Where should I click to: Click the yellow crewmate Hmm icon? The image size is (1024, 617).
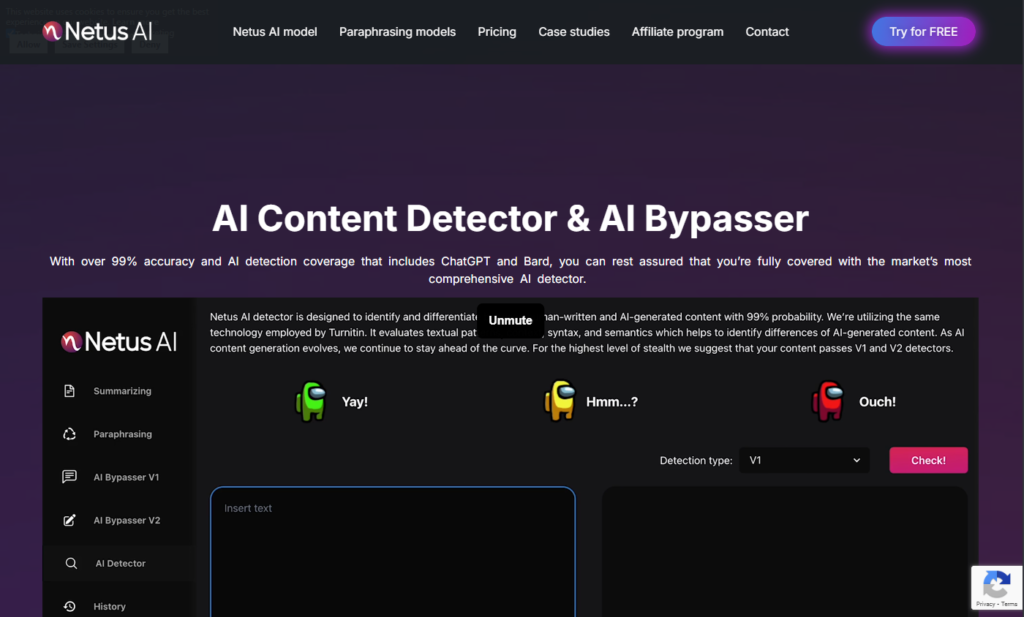coord(559,401)
